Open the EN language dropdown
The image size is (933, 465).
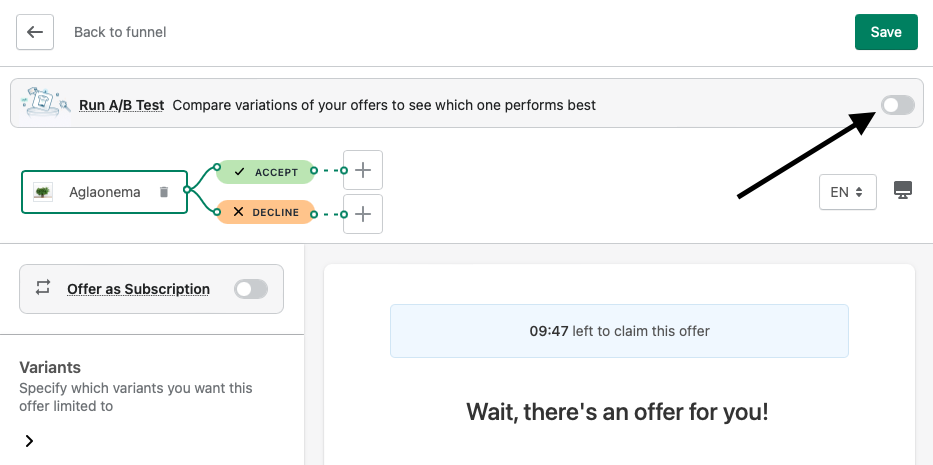click(847, 192)
